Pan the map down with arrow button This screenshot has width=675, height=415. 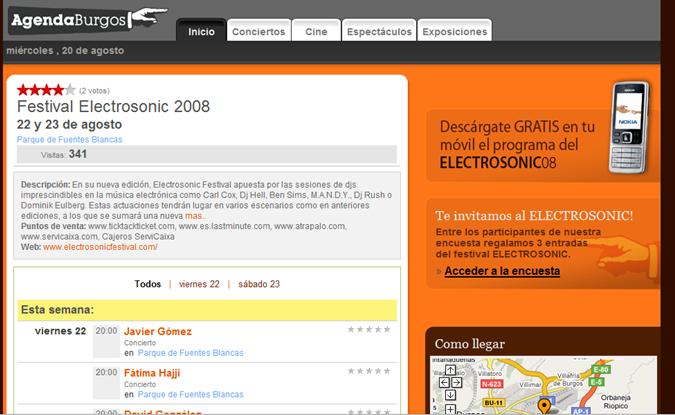(450, 395)
